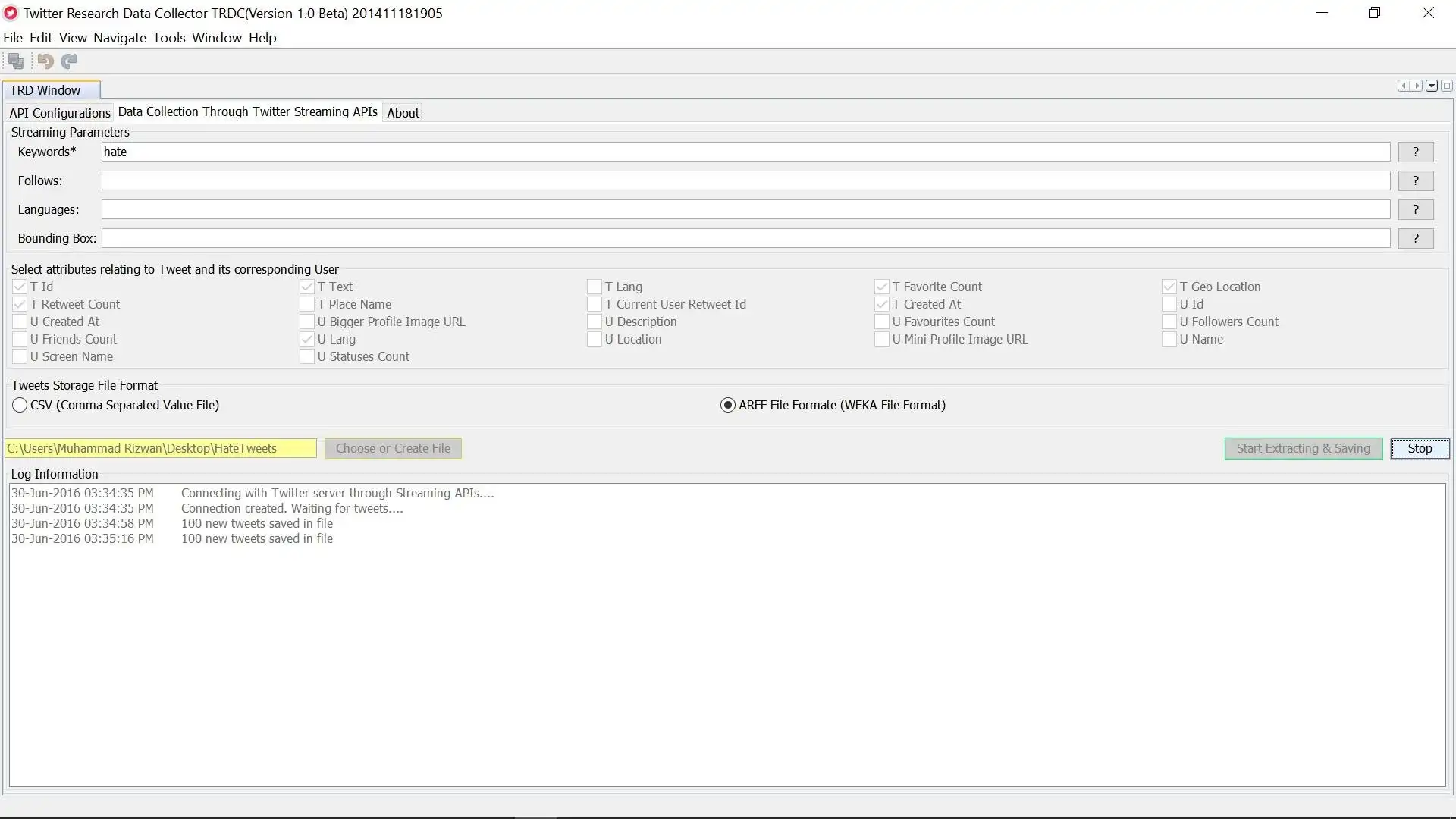Click the redo icon in toolbar
This screenshot has height=819, width=1456.
pos(69,61)
